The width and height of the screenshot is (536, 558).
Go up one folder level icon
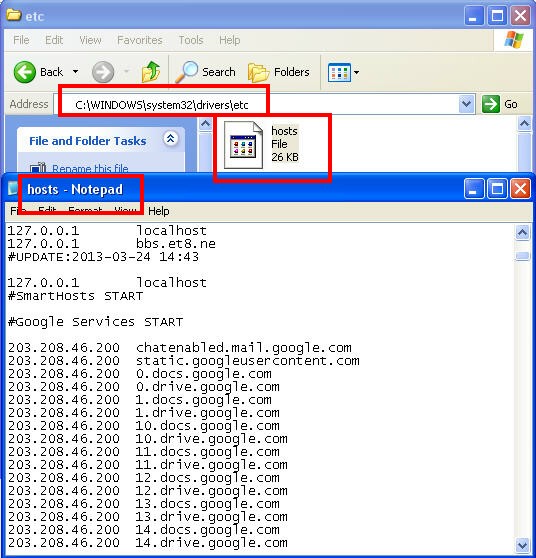(151, 72)
